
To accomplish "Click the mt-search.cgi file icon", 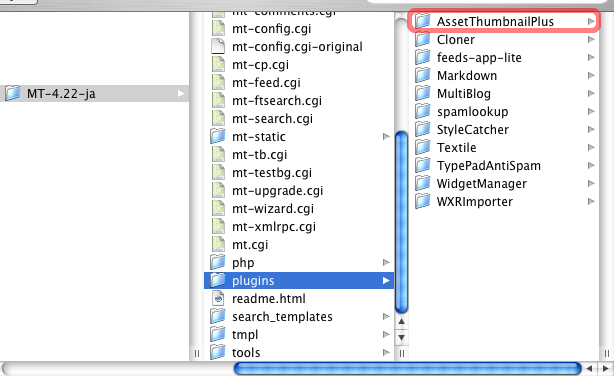I will click(x=218, y=119).
